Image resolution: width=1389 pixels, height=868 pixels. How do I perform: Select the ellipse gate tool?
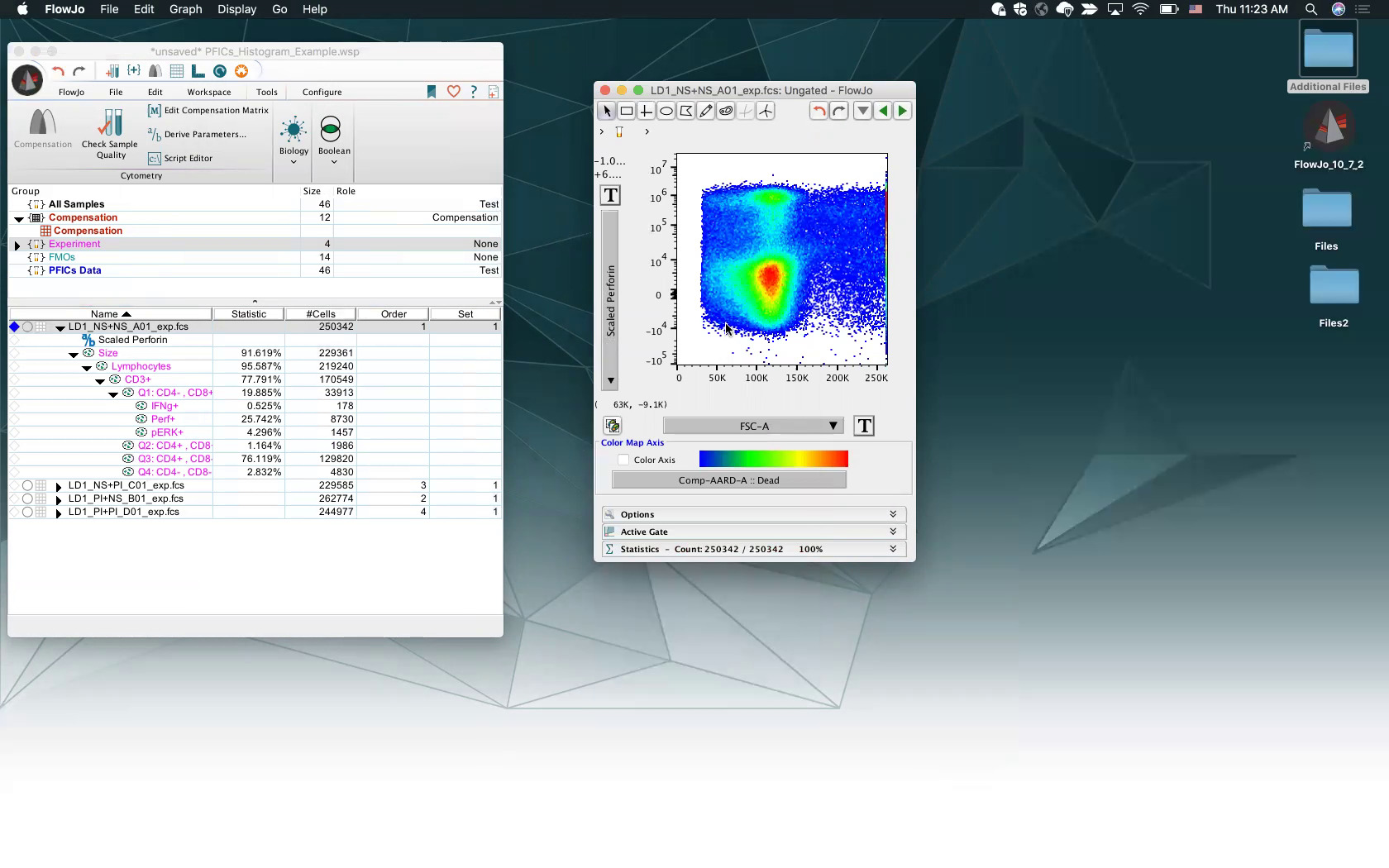pos(666,111)
